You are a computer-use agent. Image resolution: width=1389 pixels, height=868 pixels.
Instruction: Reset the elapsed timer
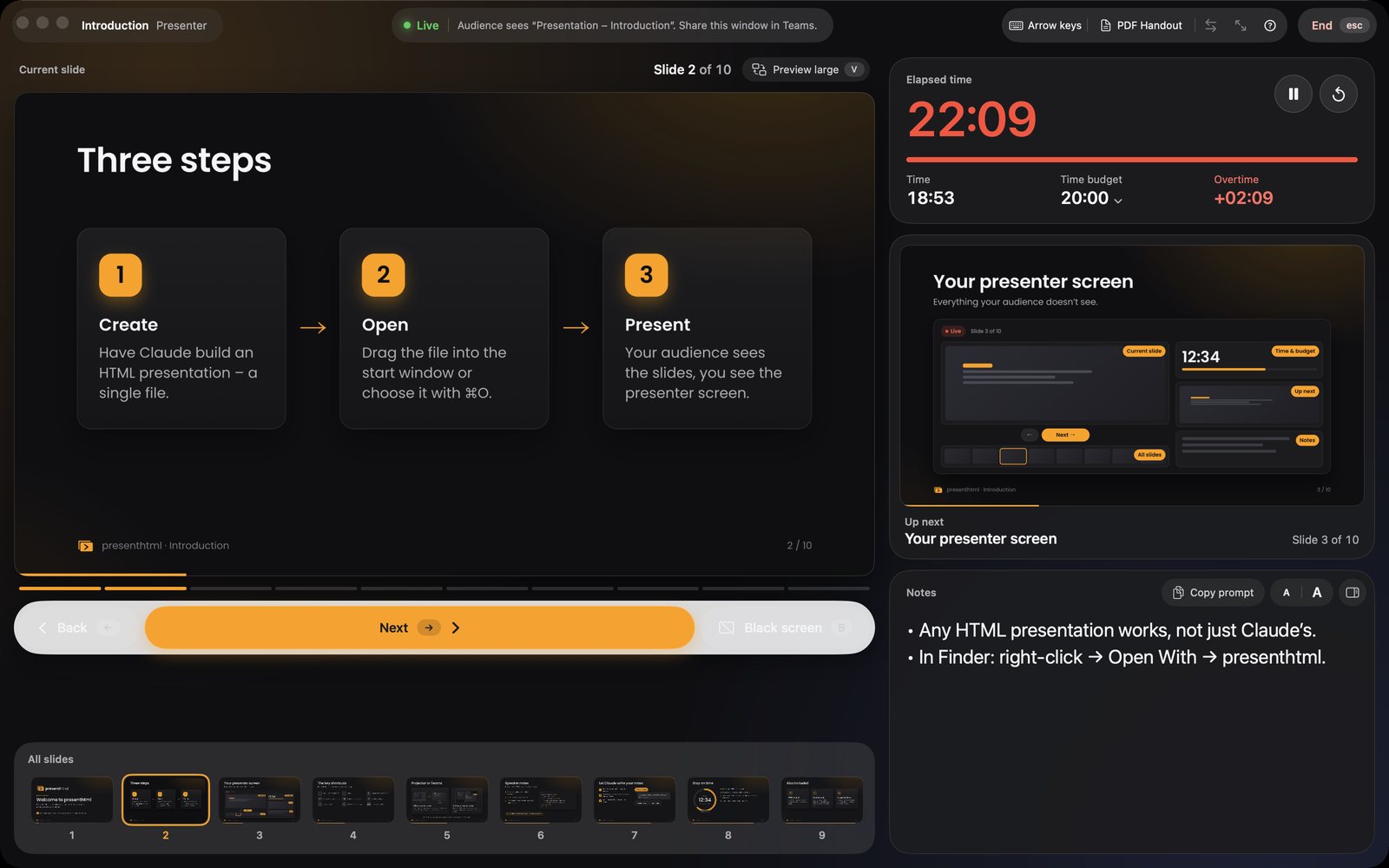(1338, 94)
